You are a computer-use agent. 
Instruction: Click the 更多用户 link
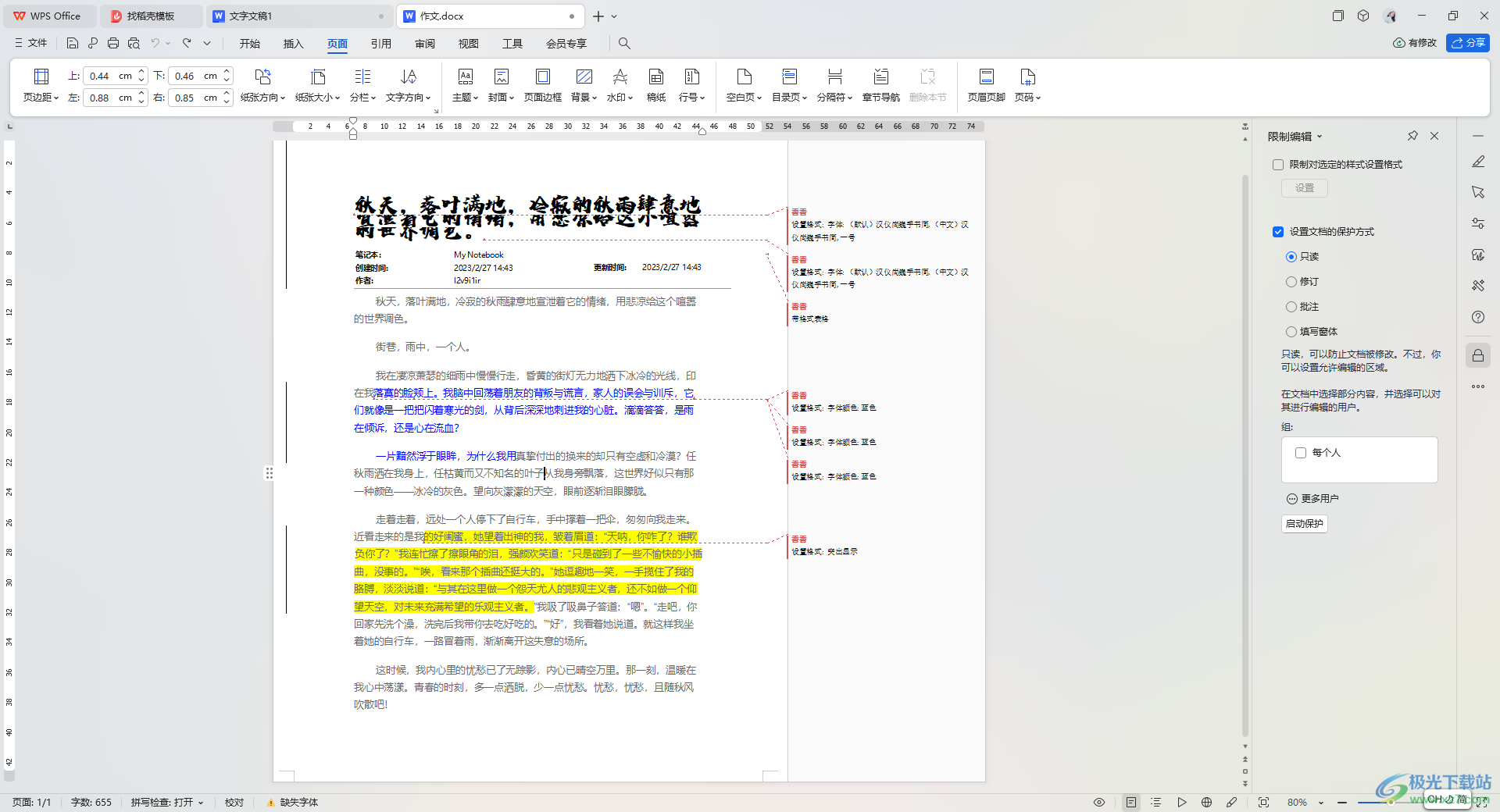tap(1313, 499)
